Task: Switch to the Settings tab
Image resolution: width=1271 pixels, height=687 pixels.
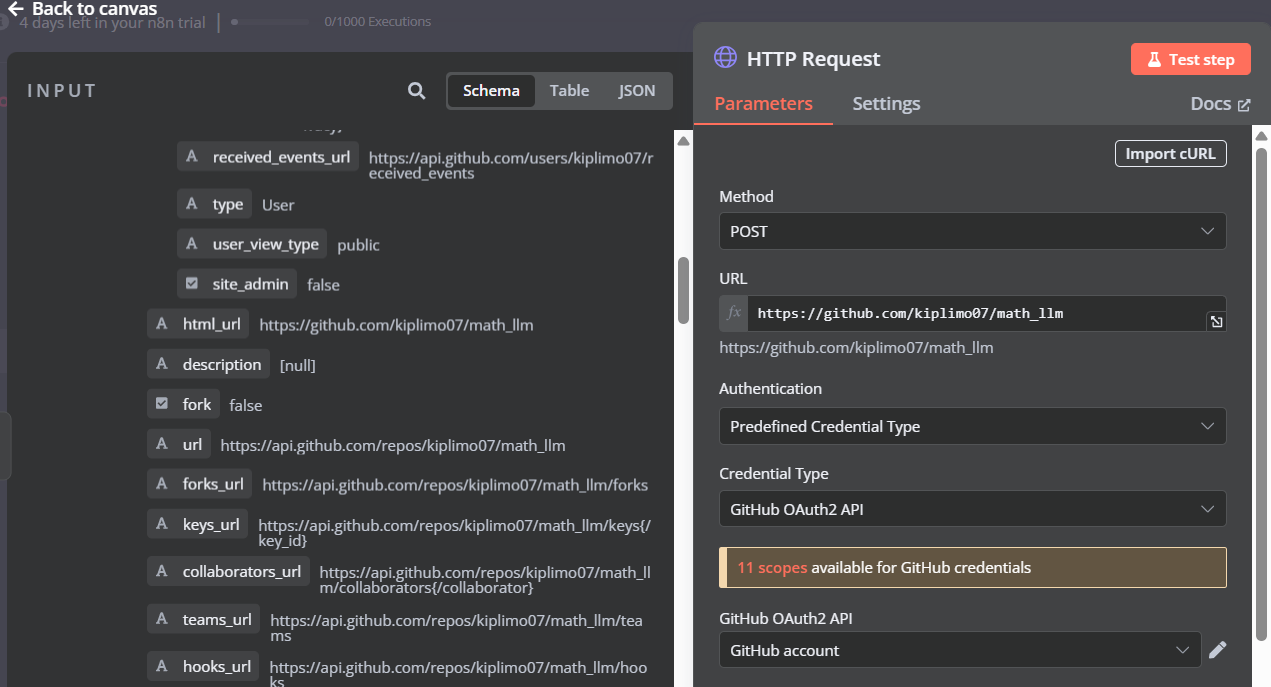Action: [886, 103]
